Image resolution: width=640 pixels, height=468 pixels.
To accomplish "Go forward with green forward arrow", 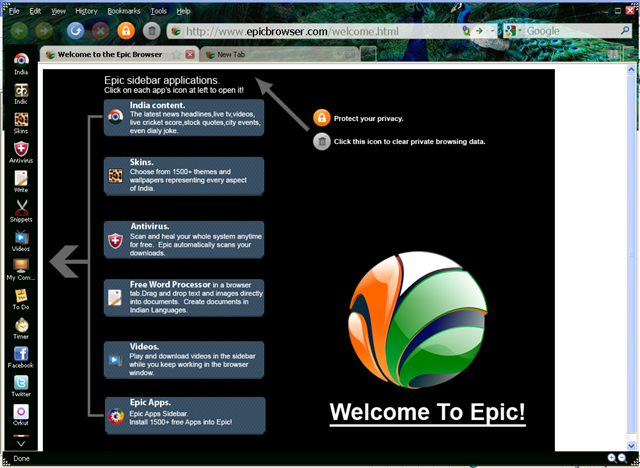I will pos(44,31).
